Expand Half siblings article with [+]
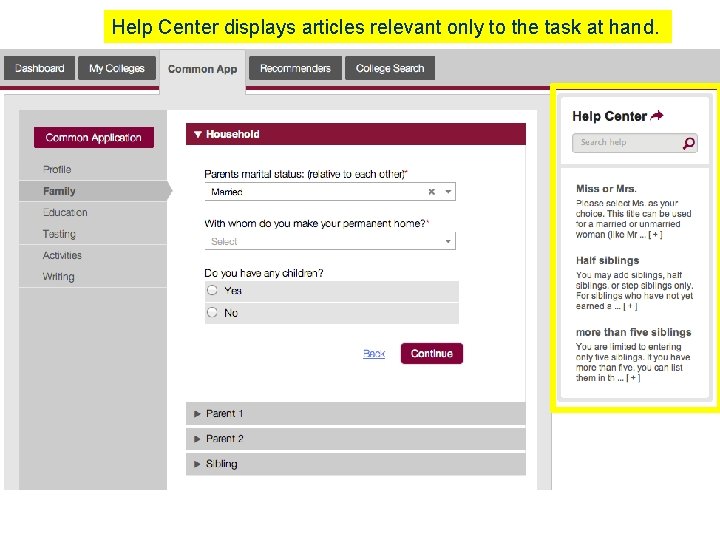Image resolution: width=720 pixels, height=540 pixels. point(630,306)
